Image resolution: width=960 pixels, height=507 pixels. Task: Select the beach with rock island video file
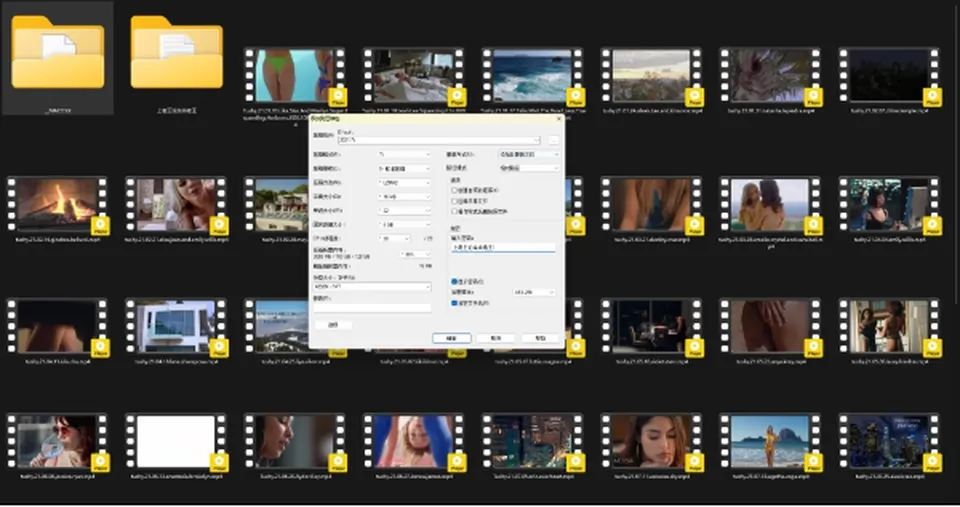[x=770, y=441]
